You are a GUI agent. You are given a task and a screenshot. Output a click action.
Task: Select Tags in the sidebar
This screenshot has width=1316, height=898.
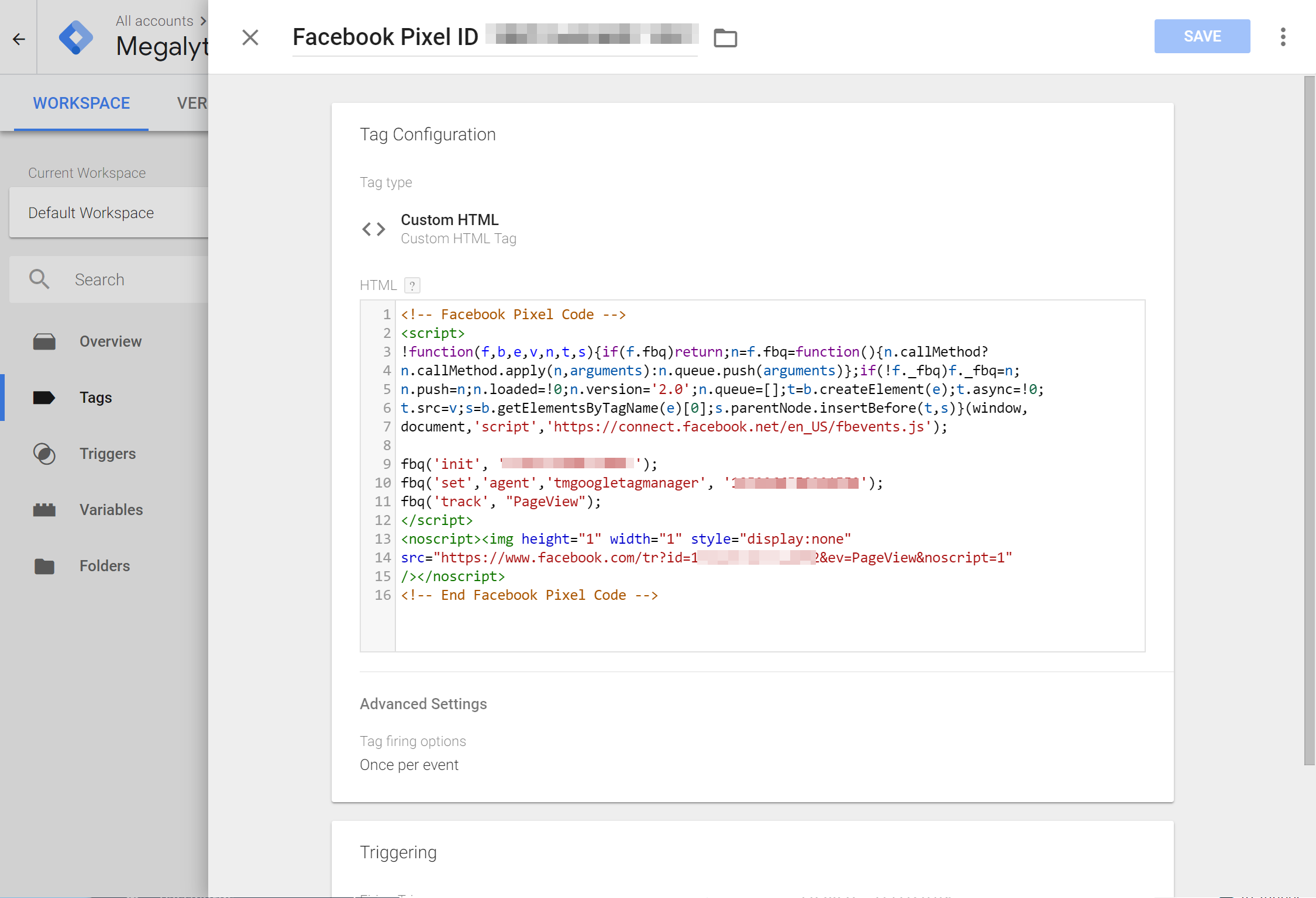tap(95, 398)
